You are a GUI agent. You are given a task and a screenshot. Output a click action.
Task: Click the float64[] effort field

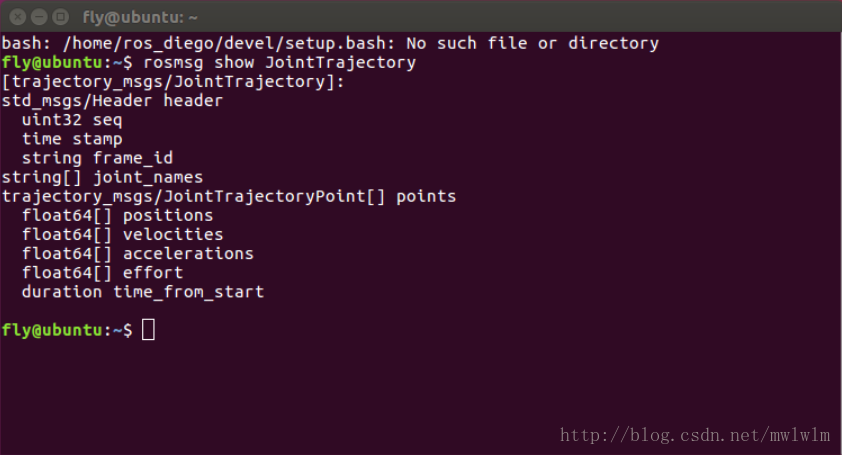pos(102,273)
